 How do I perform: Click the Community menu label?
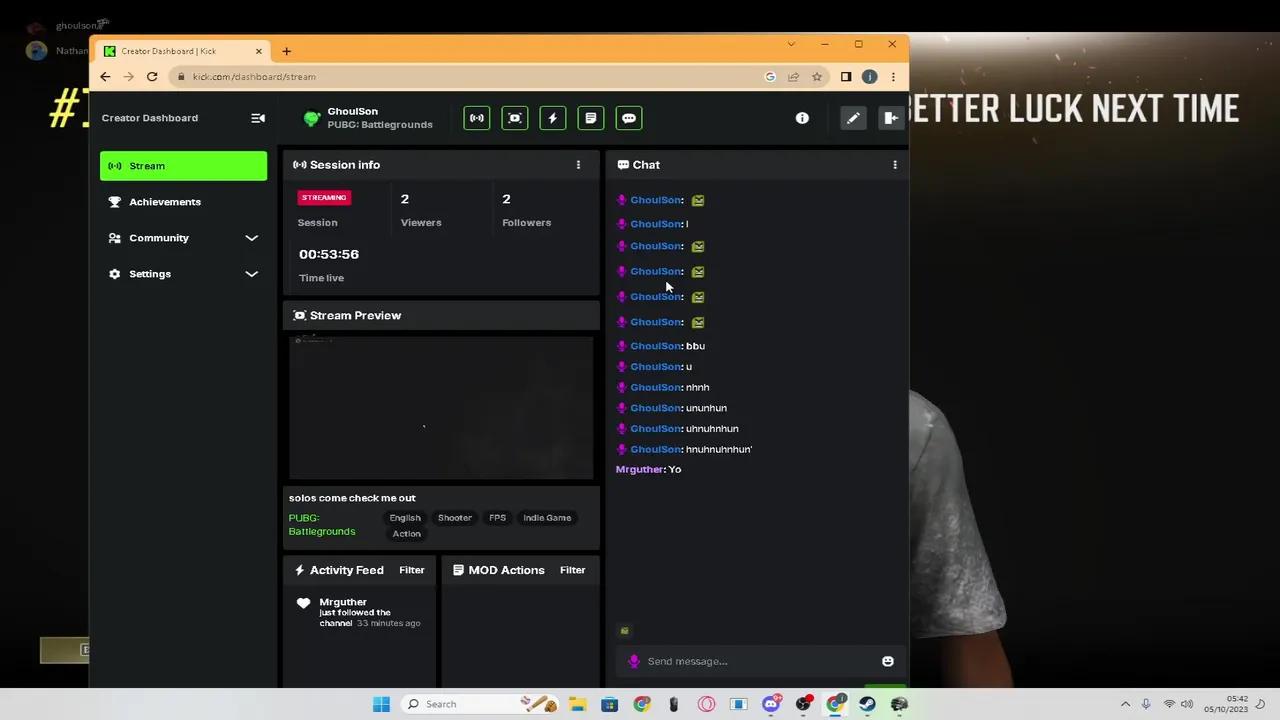159,238
